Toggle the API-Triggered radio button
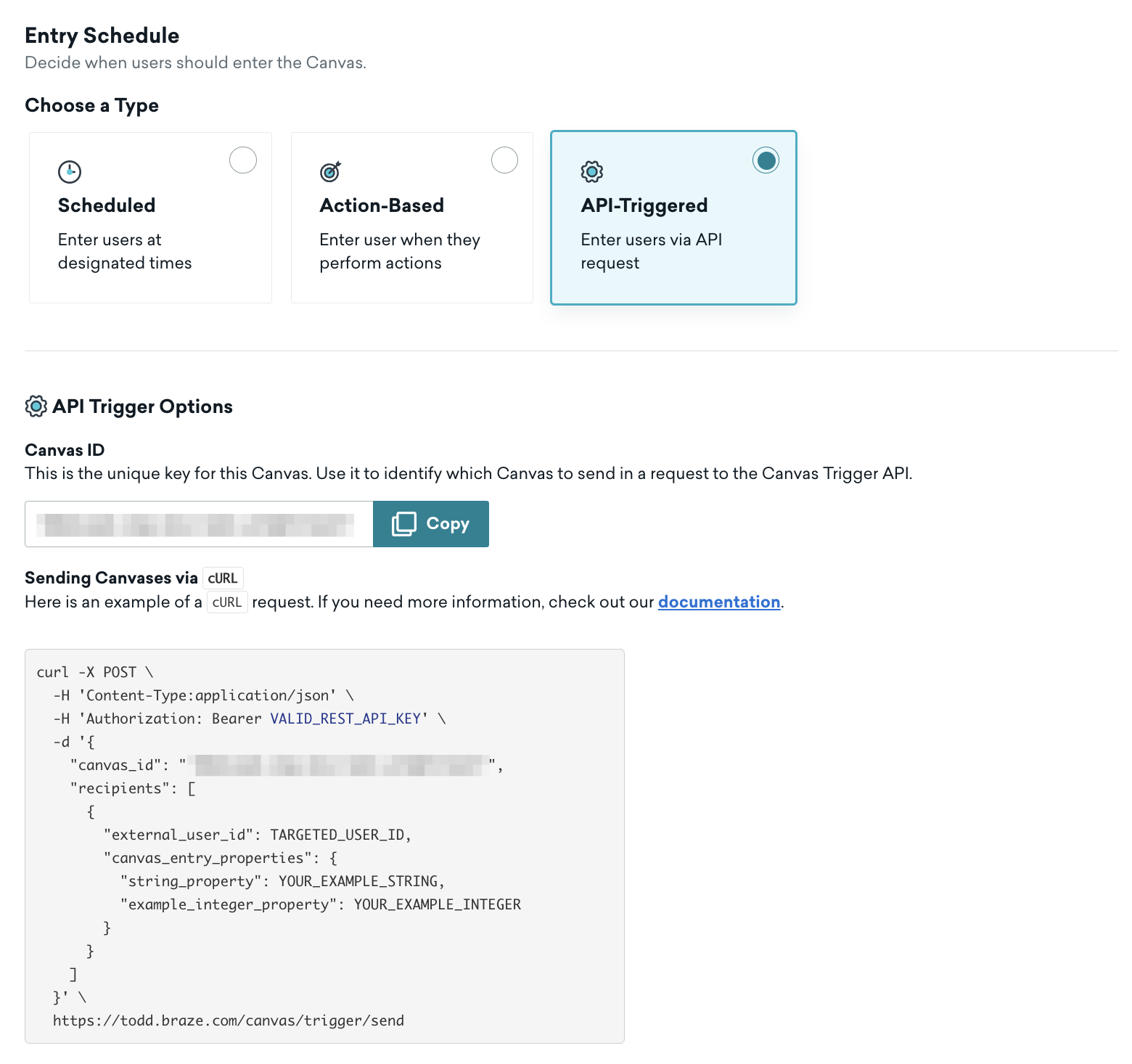This screenshot has height=1064, width=1132. 766,160
